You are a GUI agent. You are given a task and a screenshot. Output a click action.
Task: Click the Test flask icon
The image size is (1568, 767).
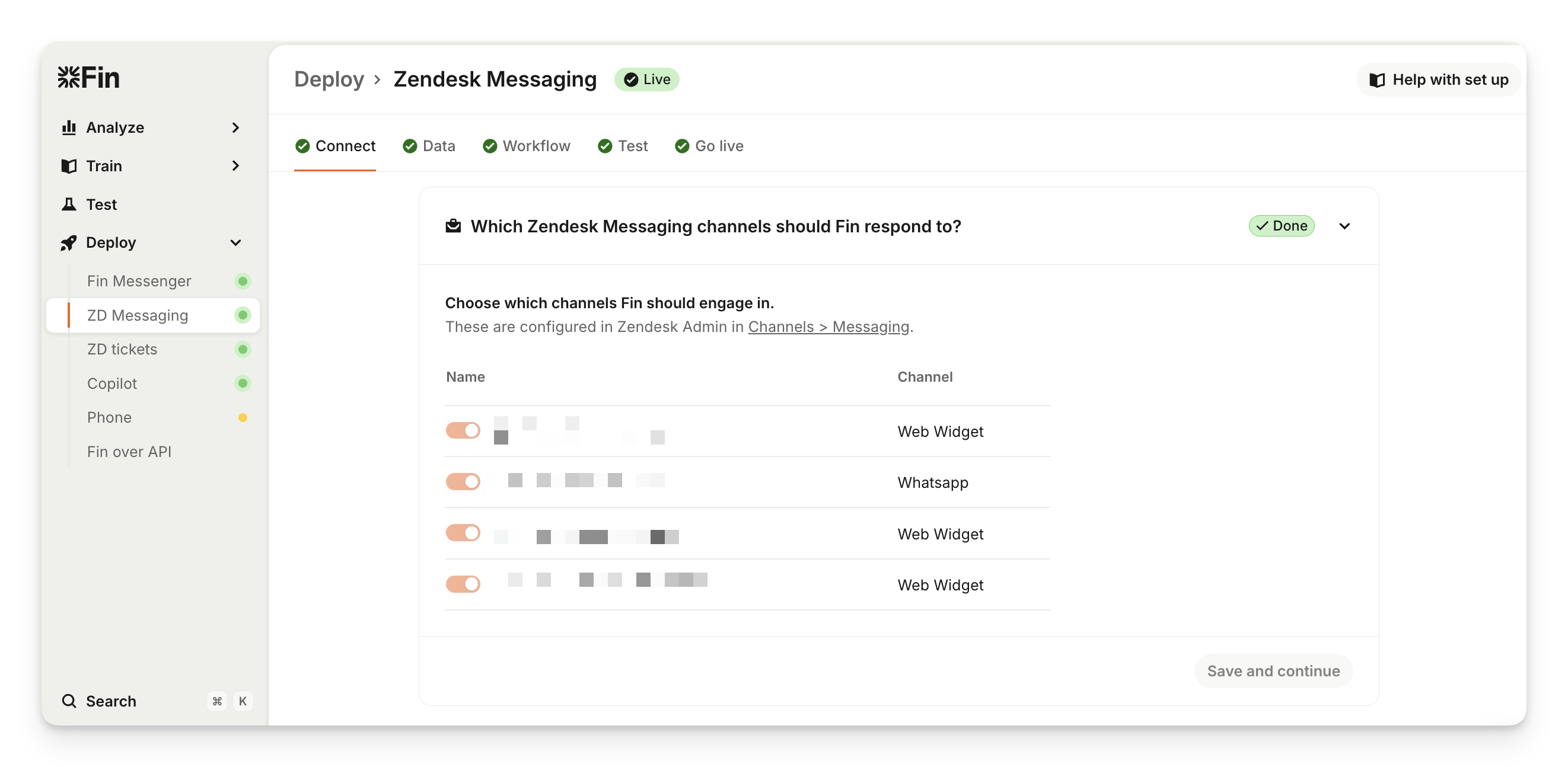tap(69, 204)
